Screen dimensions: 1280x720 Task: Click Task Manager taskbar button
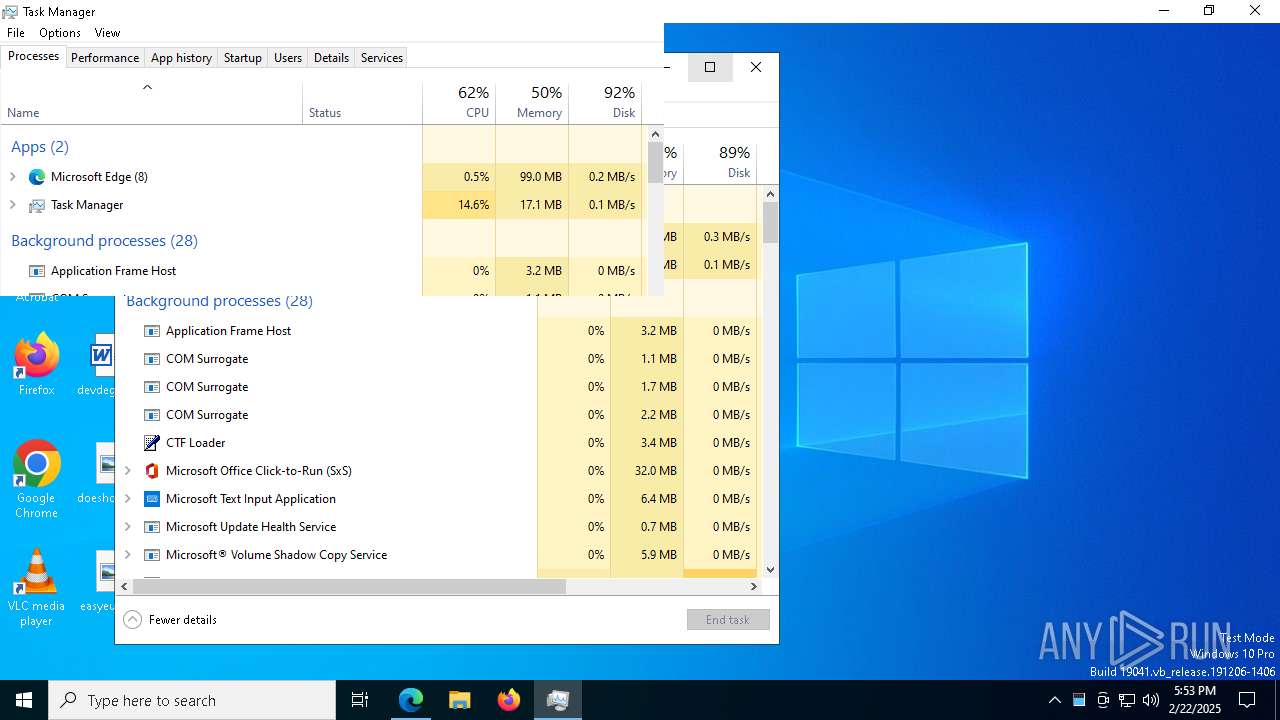(557, 700)
